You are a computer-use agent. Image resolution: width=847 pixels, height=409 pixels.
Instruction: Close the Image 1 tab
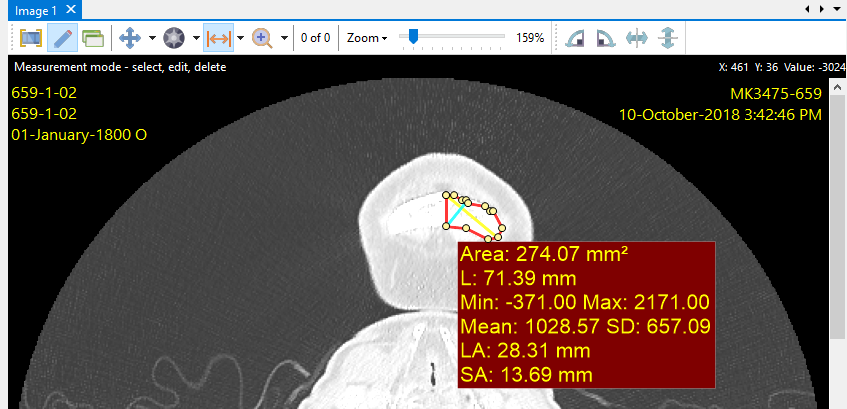pyautogui.click(x=71, y=10)
